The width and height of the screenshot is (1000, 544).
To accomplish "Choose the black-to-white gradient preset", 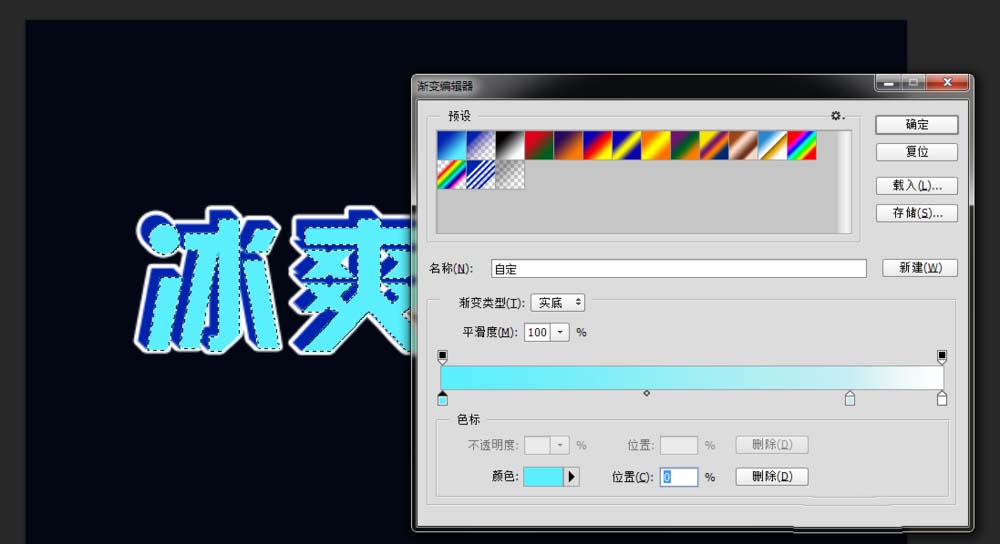I will point(510,145).
